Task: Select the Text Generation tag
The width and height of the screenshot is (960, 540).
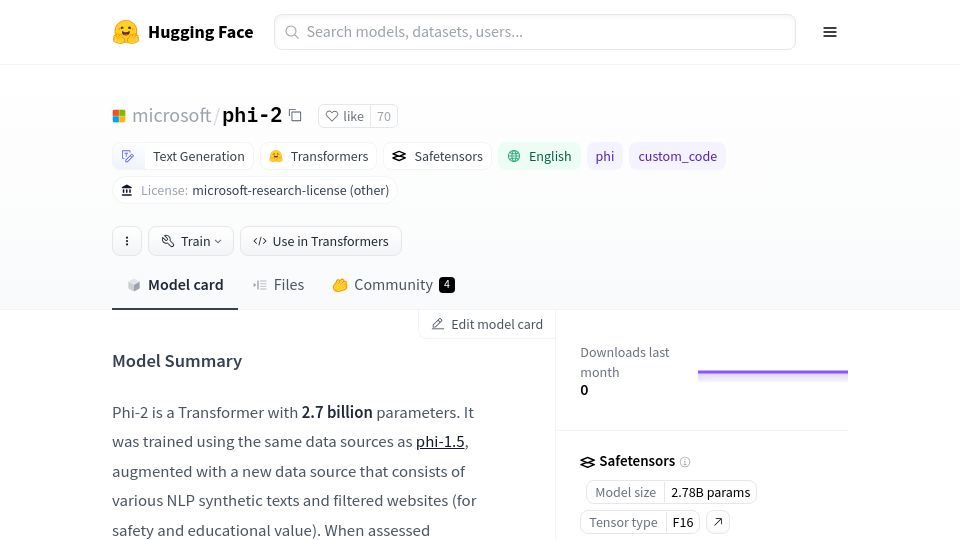Action: click(x=183, y=156)
